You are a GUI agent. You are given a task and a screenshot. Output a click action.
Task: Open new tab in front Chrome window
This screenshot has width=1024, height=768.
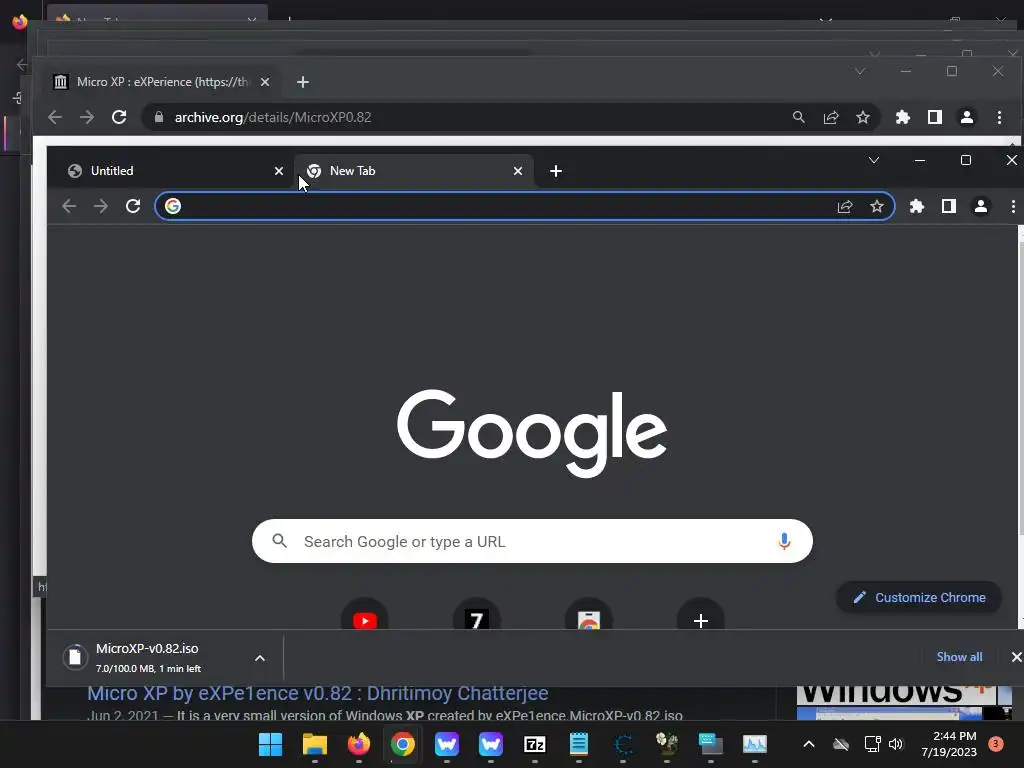click(556, 171)
